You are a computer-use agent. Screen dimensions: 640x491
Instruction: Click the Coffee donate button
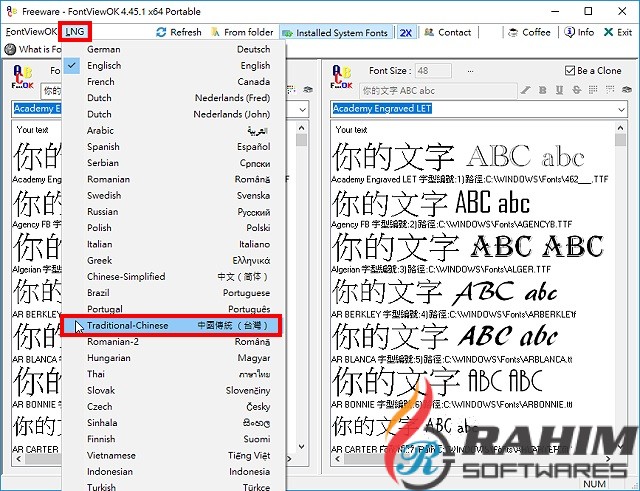click(529, 32)
